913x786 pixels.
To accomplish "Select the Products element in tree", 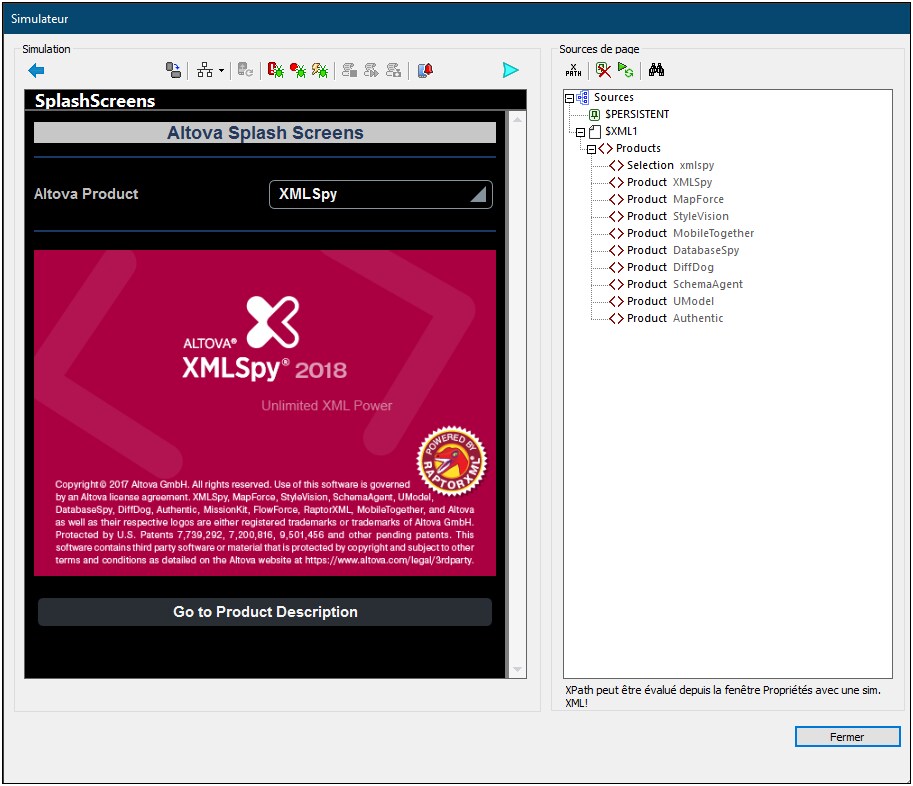I will pyautogui.click(x=638, y=148).
